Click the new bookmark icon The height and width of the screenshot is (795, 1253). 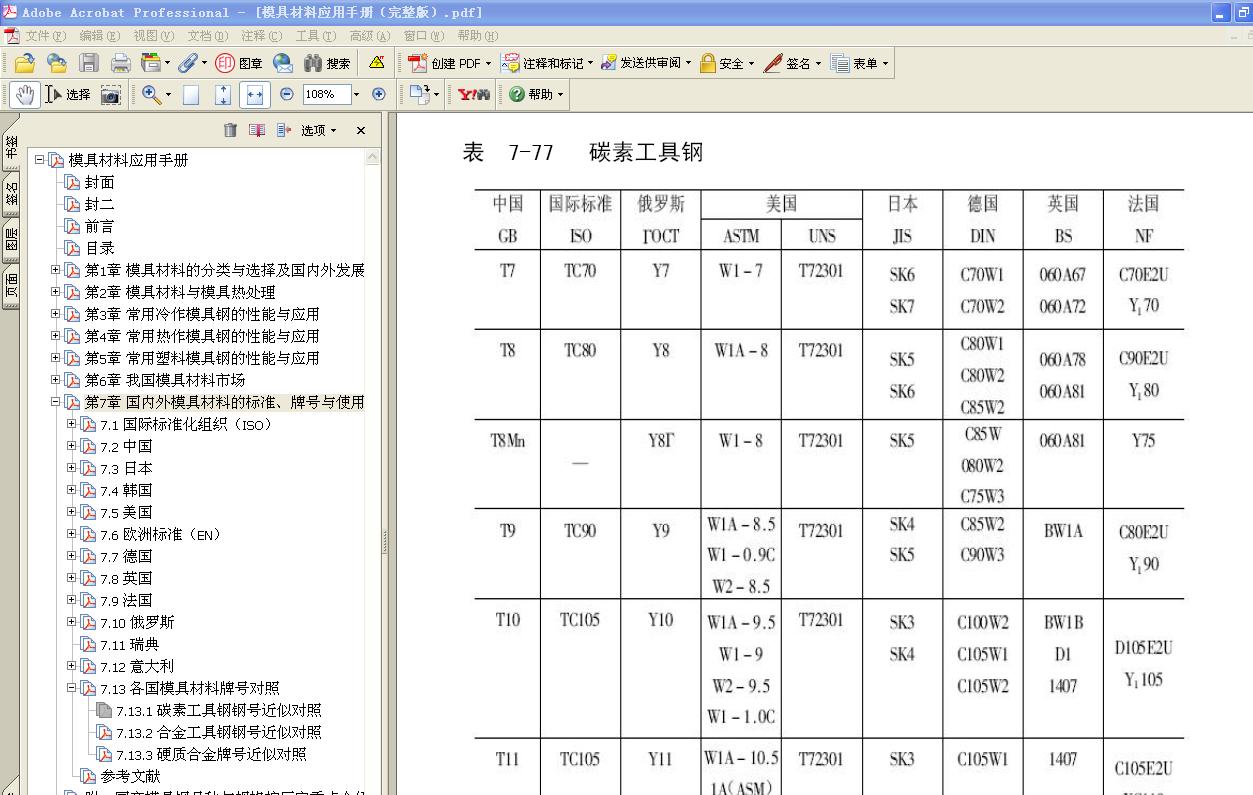click(x=257, y=130)
